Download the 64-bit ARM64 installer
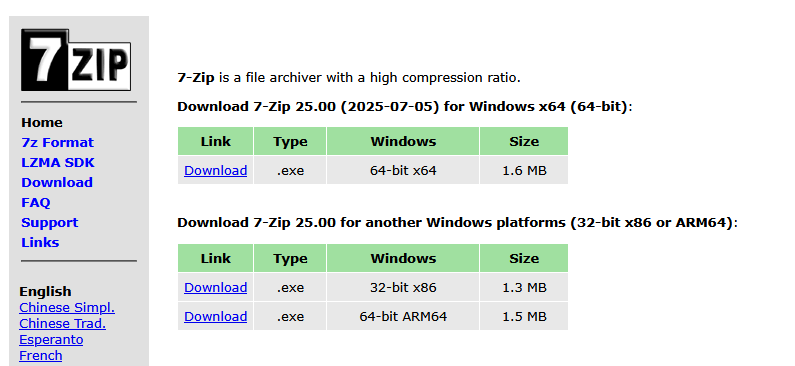 (215, 316)
